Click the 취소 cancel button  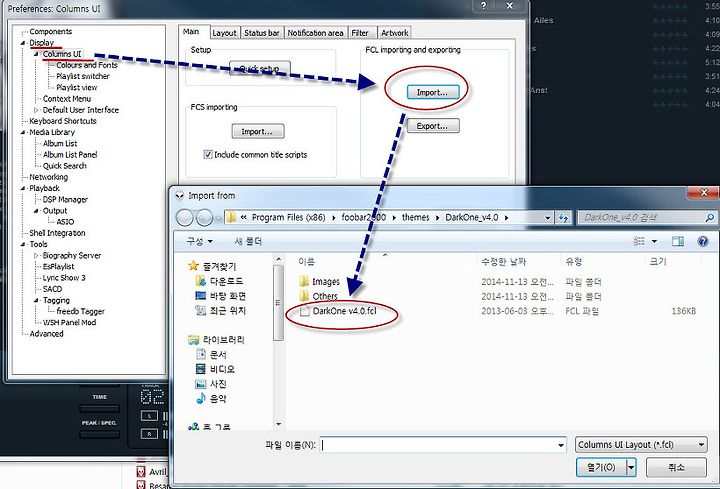point(676,467)
